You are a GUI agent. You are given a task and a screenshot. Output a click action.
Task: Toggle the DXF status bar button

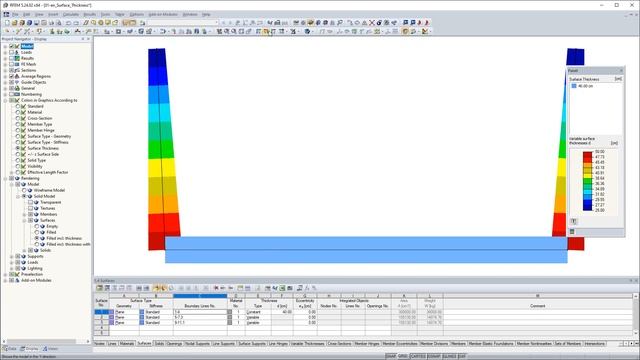[x=462, y=356]
